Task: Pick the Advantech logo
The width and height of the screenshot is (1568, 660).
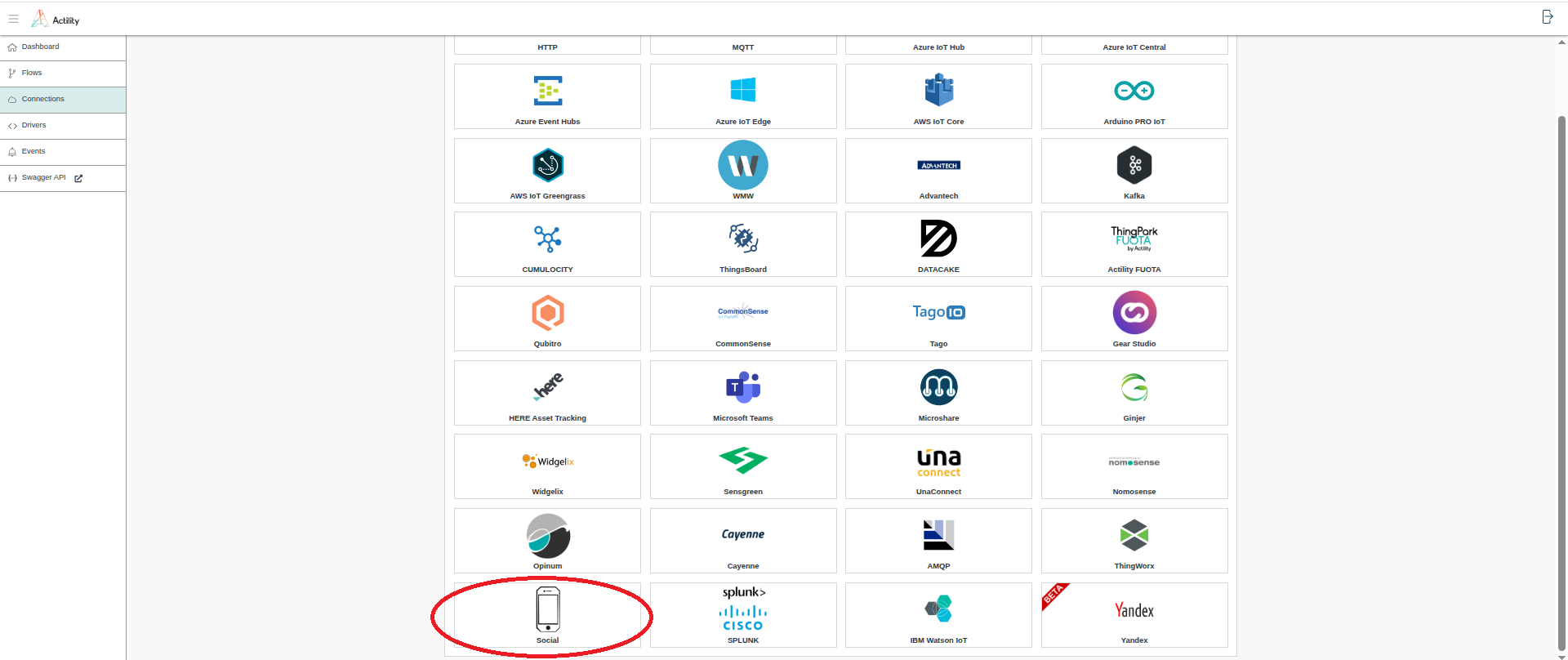Action: 938,165
